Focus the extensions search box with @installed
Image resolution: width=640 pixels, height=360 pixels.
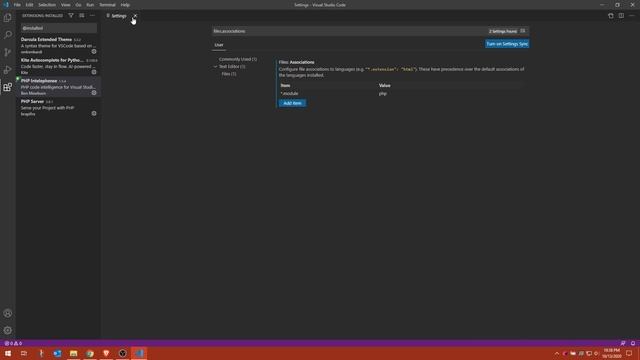tap(59, 28)
